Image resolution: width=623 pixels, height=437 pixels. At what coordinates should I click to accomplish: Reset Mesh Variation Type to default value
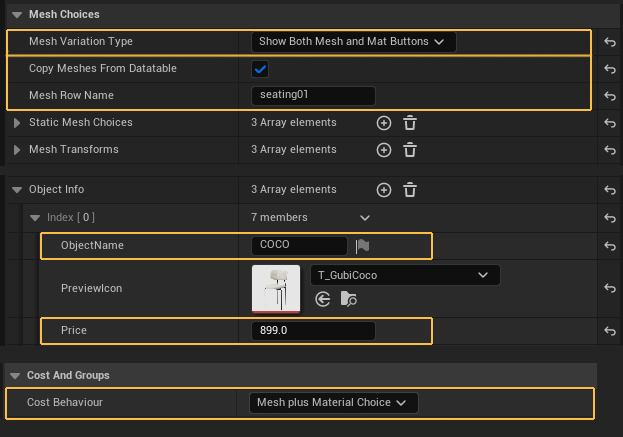coord(609,42)
